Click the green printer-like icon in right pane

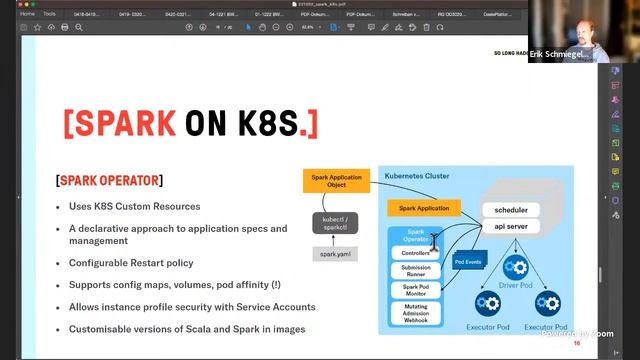pyautogui.click(x=616, y=186)
